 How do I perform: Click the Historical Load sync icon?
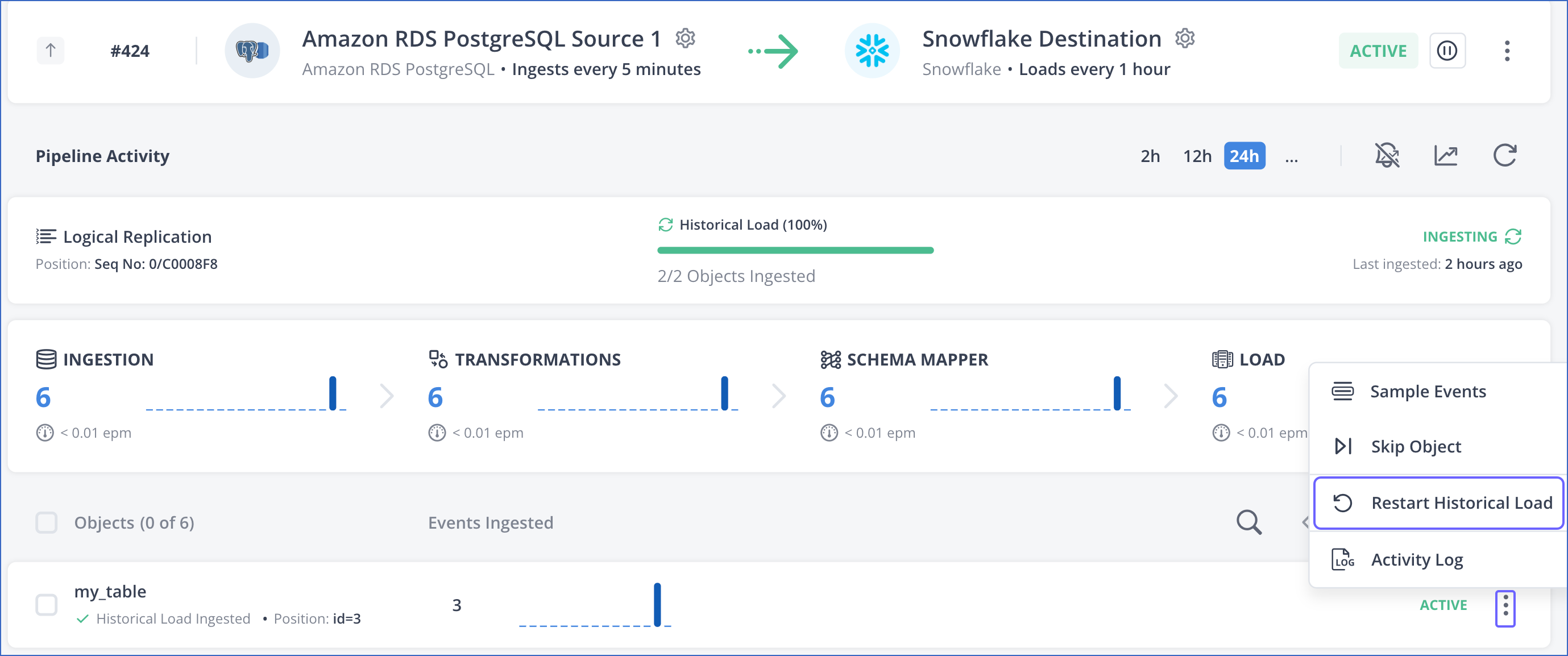coord(665,225)
